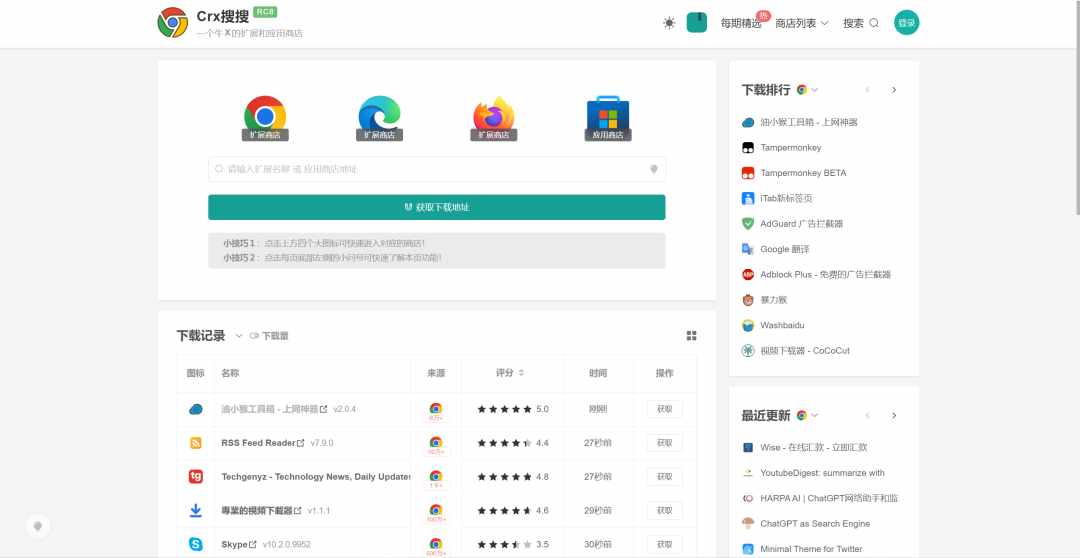This screenshot has height=558, width=1080.
Task: Click the green bookmark icon in header
Action: (697, 23)
